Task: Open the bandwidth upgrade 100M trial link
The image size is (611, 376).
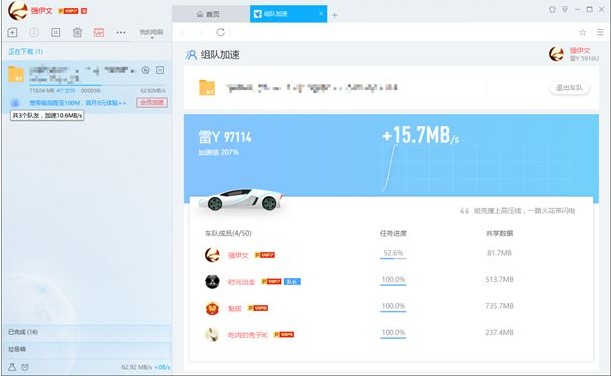Action: [78, 103]
